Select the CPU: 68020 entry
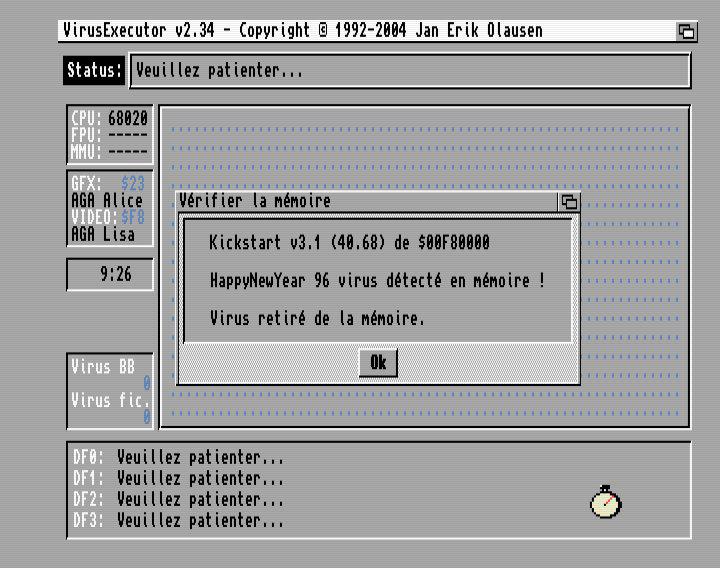 click(x=109, y=118)
